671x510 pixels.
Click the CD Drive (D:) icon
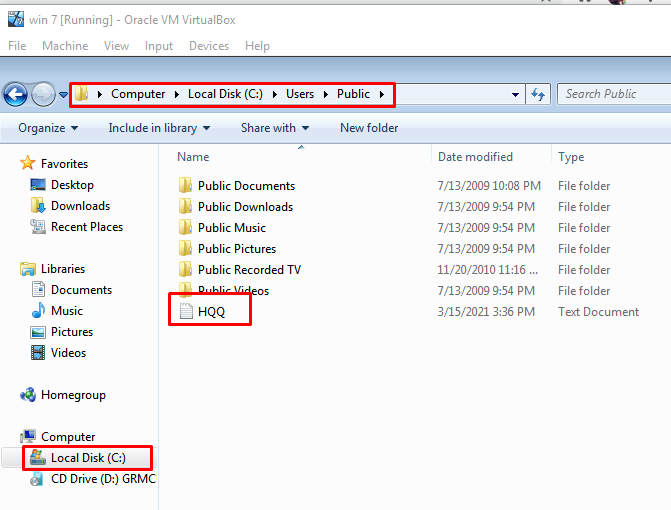click(x=38, y=479)
